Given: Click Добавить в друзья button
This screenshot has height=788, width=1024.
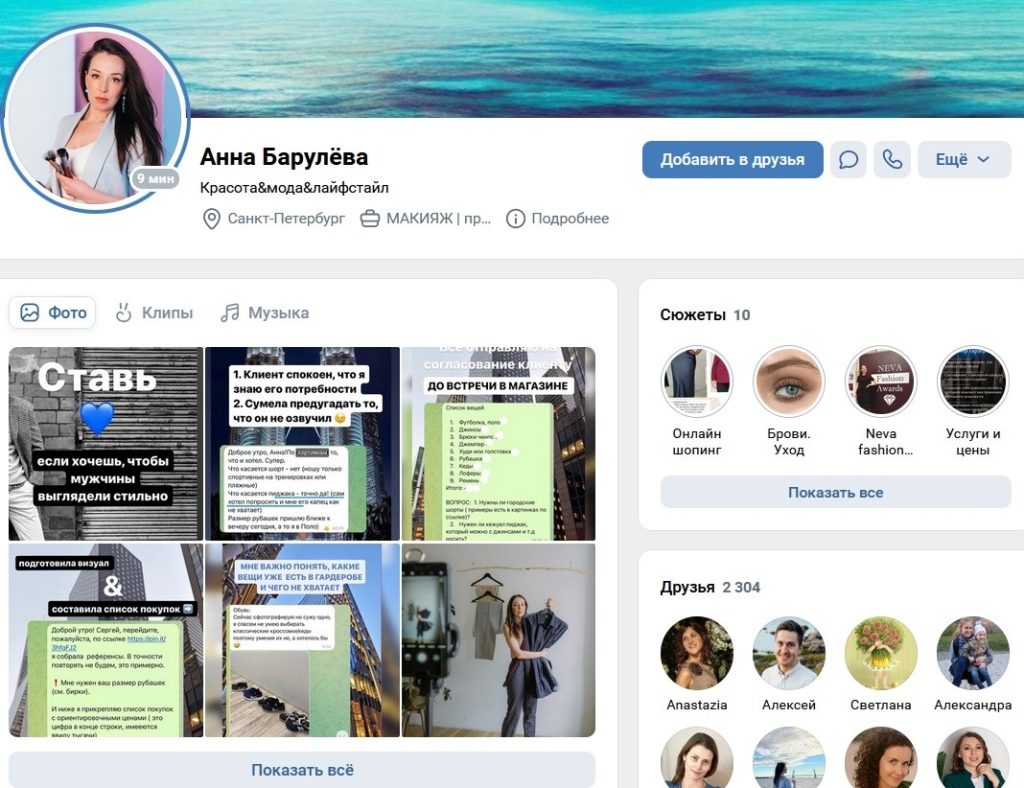Looking at the screenshot, I should [x=732, y=159].
